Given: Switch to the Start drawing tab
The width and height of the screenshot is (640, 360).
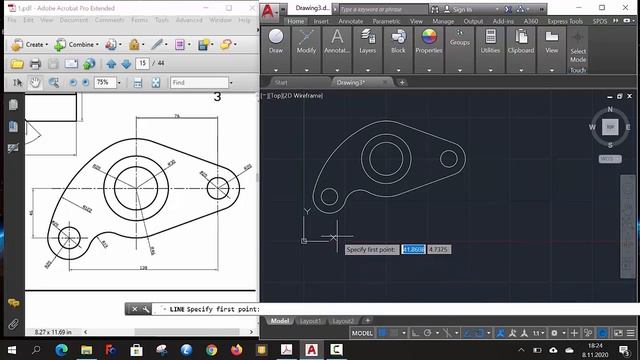Looking at the screenshot, I should tap(281, 82).
